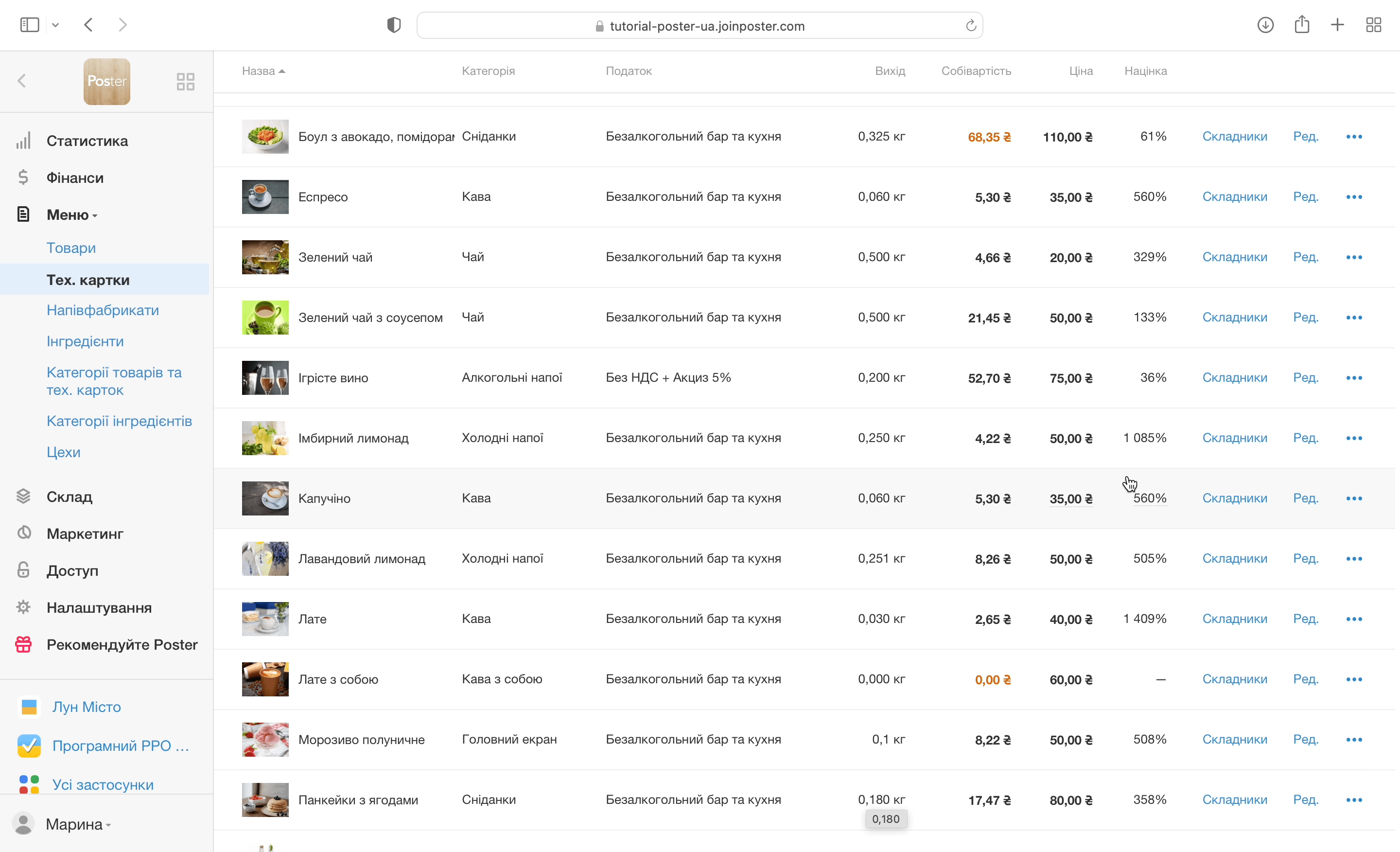View Складники for Ігристе вино
This screenshot has width=1400, height=852.
(1234, 377)
